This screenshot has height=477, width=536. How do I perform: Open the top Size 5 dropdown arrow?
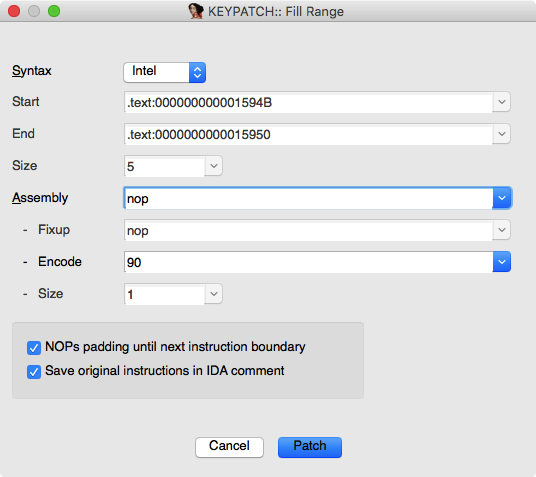point(214,166)
